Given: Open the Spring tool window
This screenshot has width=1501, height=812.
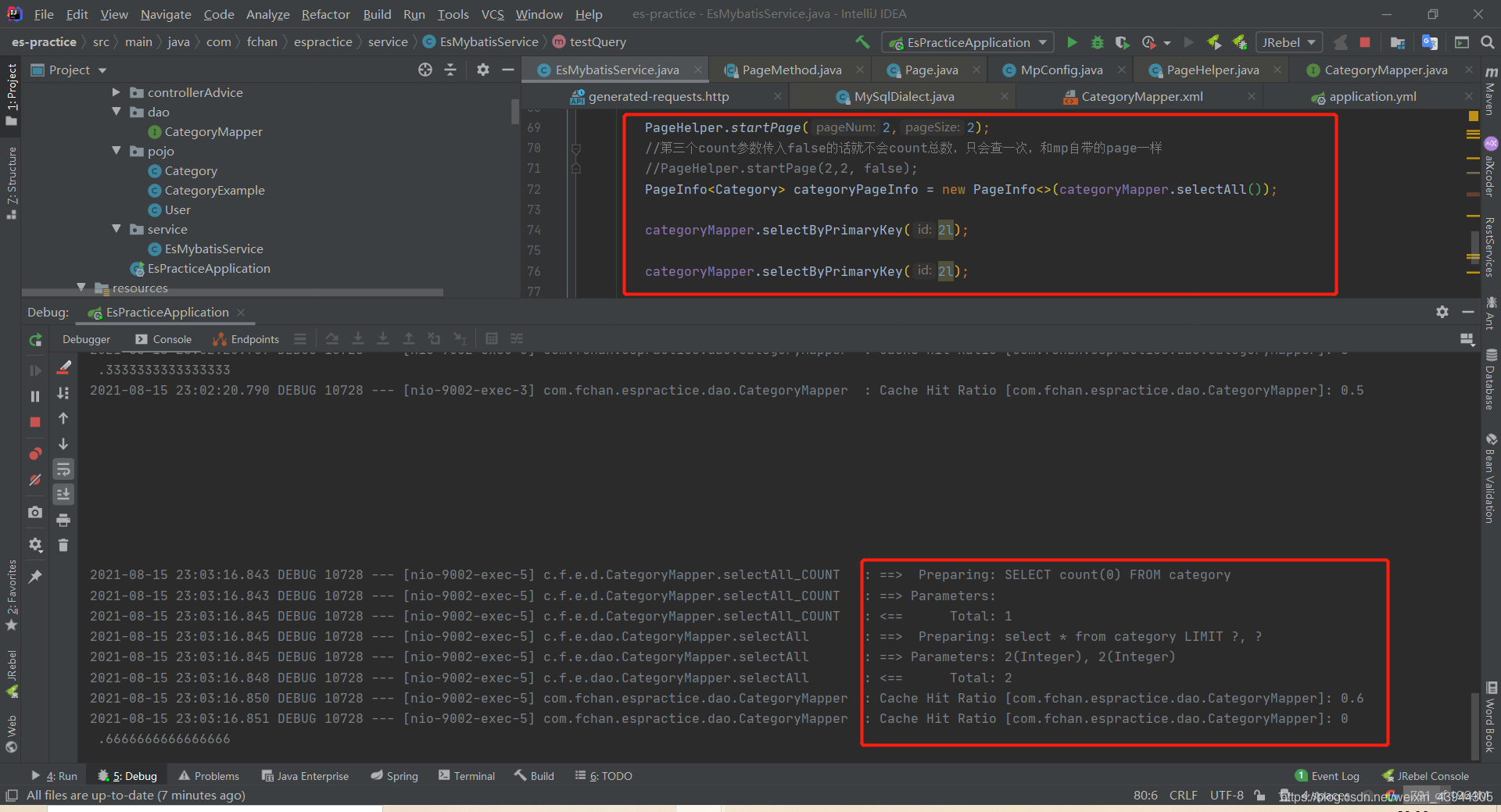Looking at the screenshot, I should (394, 776).
